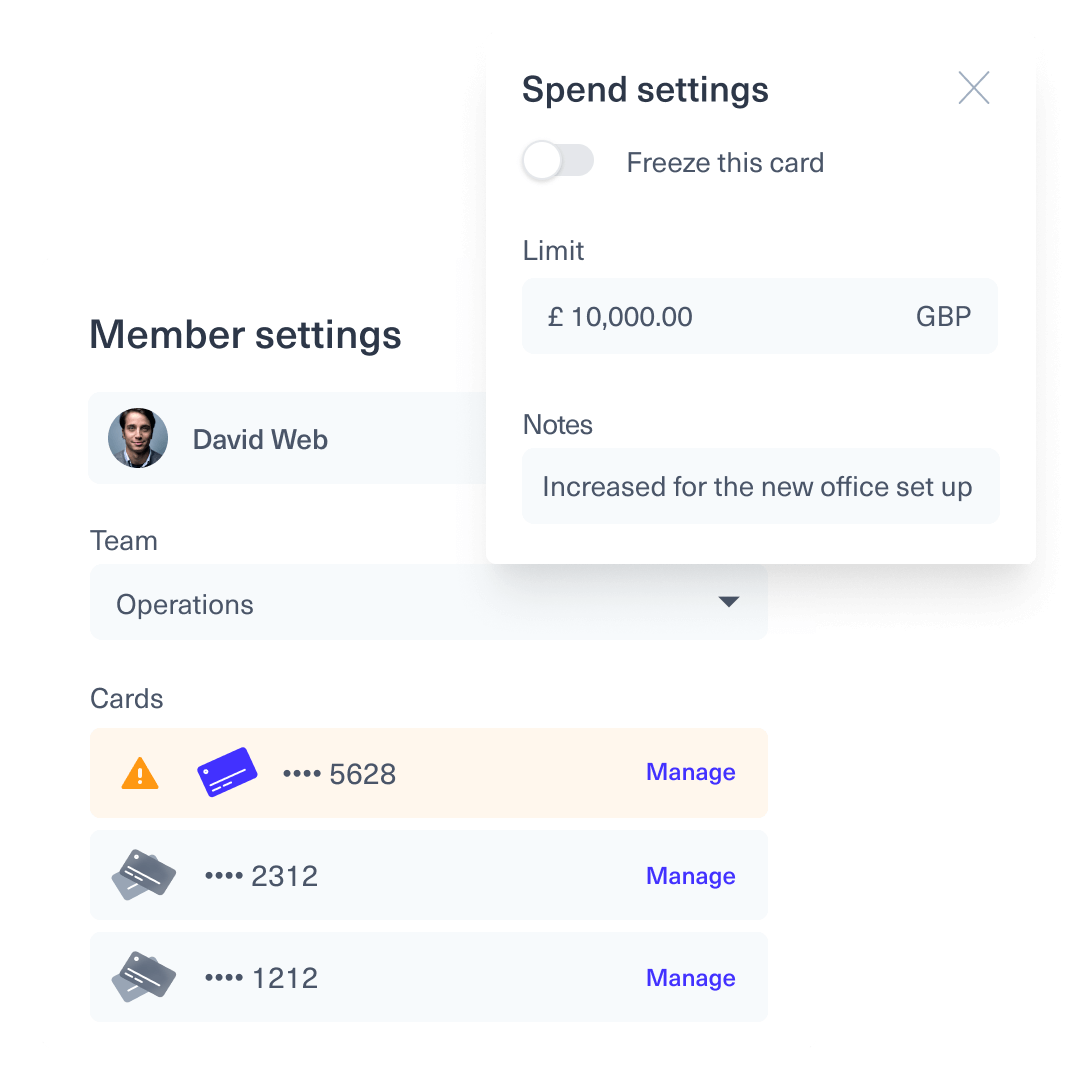Viewport: 1080px width, 1080px height.
Task: Manage the card ending 5628
Action: (690, 773)
